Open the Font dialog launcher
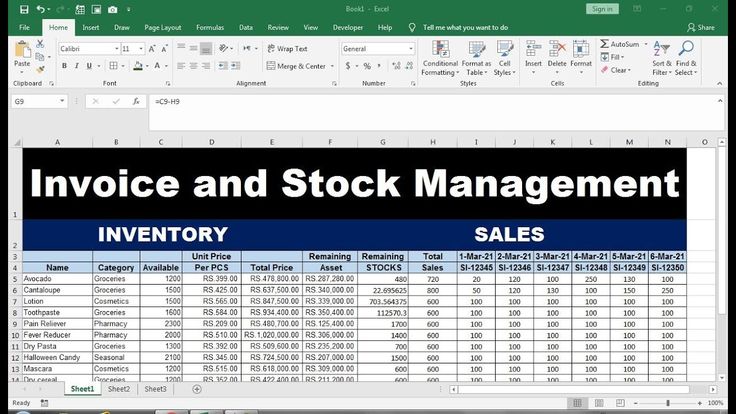 168,84
